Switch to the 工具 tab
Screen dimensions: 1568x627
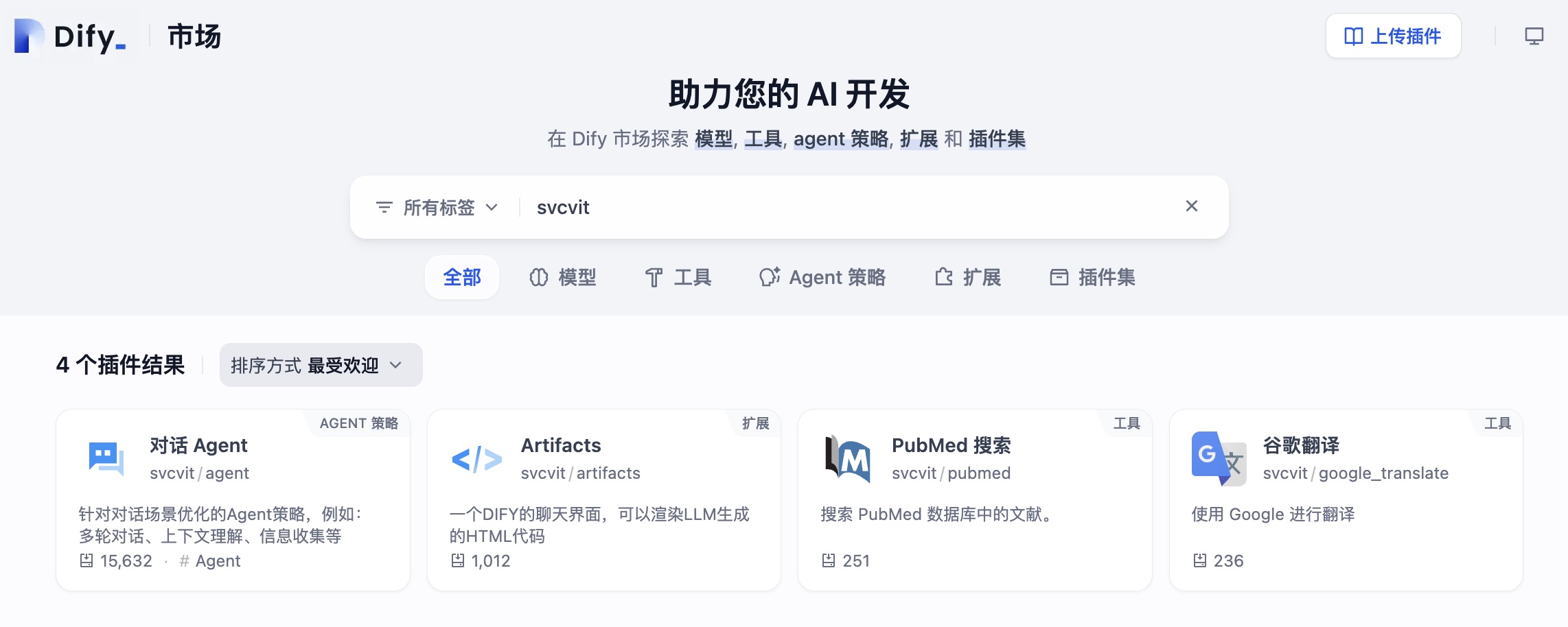click(x=678, y=277)
